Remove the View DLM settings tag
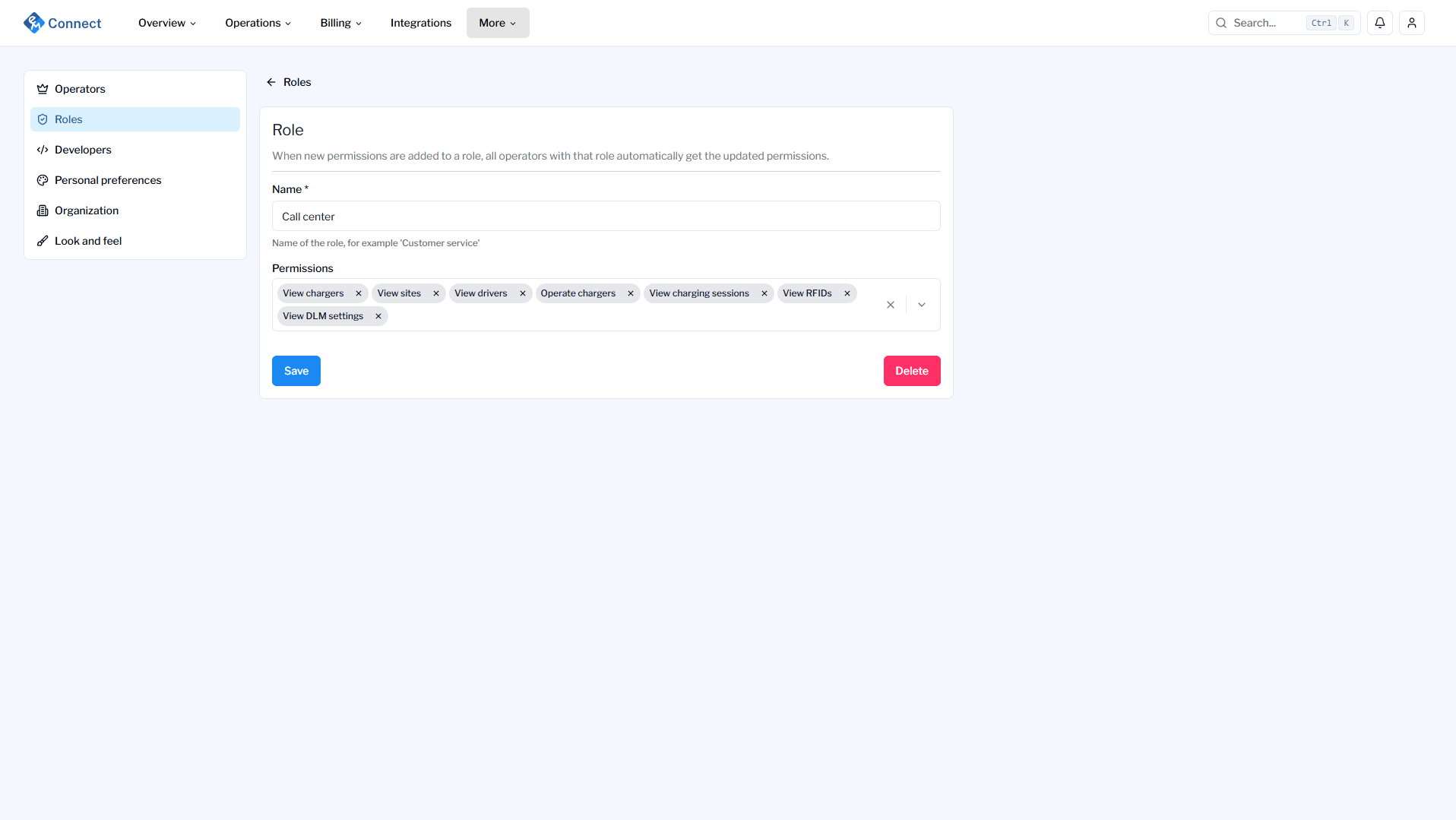 pyautogui.click(x=378, y=316)
